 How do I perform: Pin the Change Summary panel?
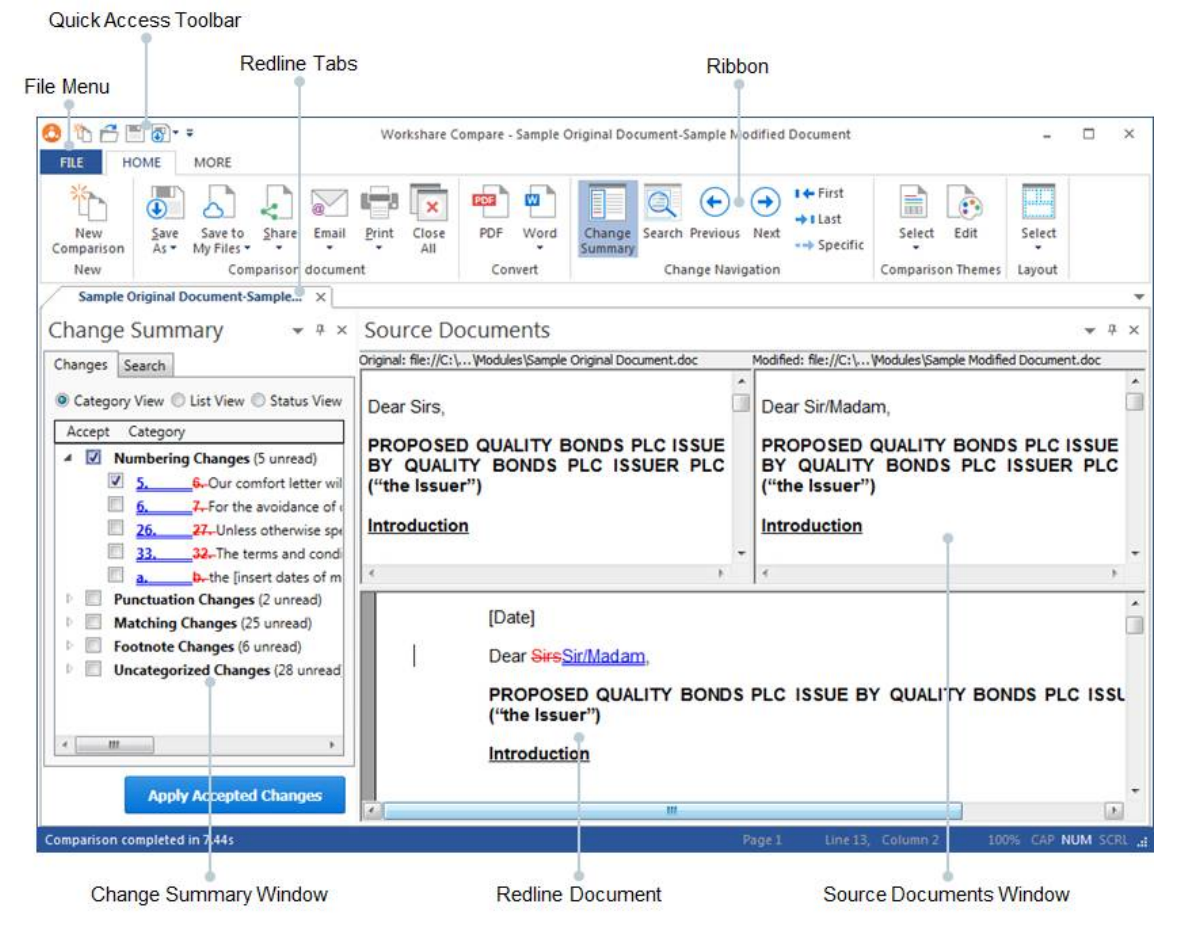coord(320,330)
